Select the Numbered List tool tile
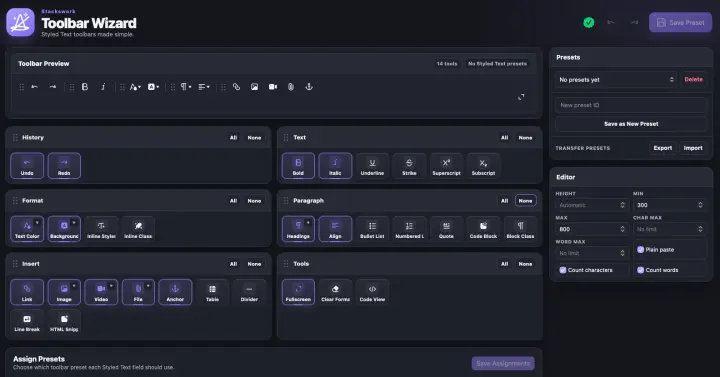720x377 pixels. 409,229
